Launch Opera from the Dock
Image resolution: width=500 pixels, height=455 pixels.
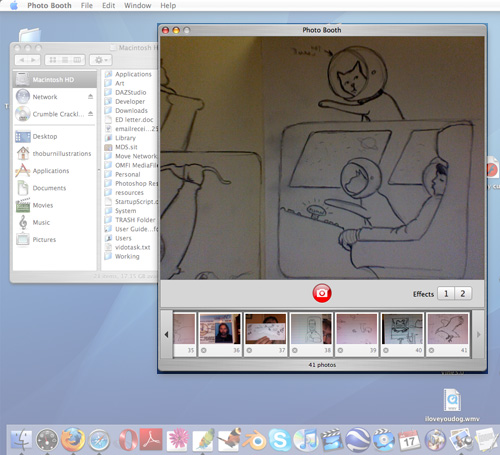click(x=128, y=440)
